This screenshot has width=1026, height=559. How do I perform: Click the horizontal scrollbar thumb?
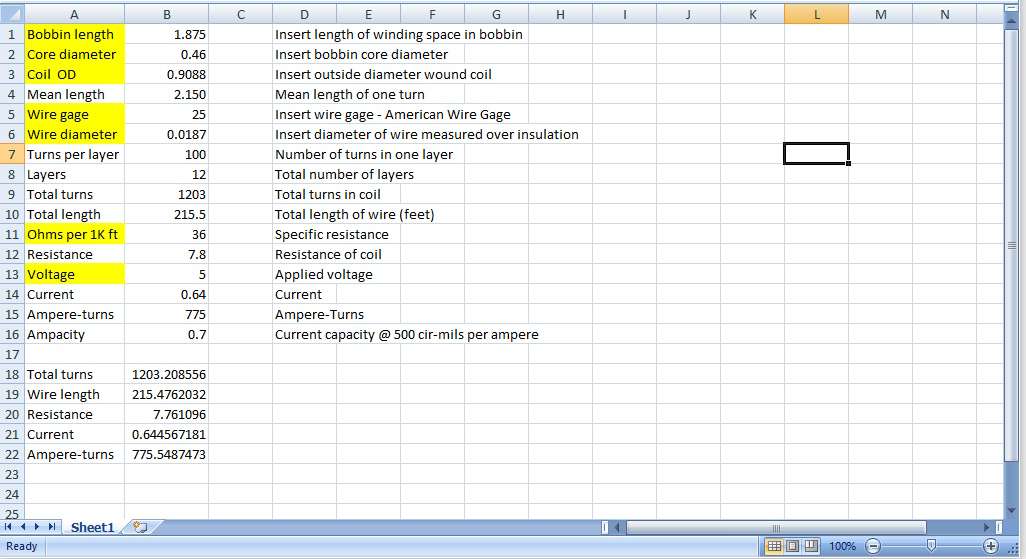[776, 528]
